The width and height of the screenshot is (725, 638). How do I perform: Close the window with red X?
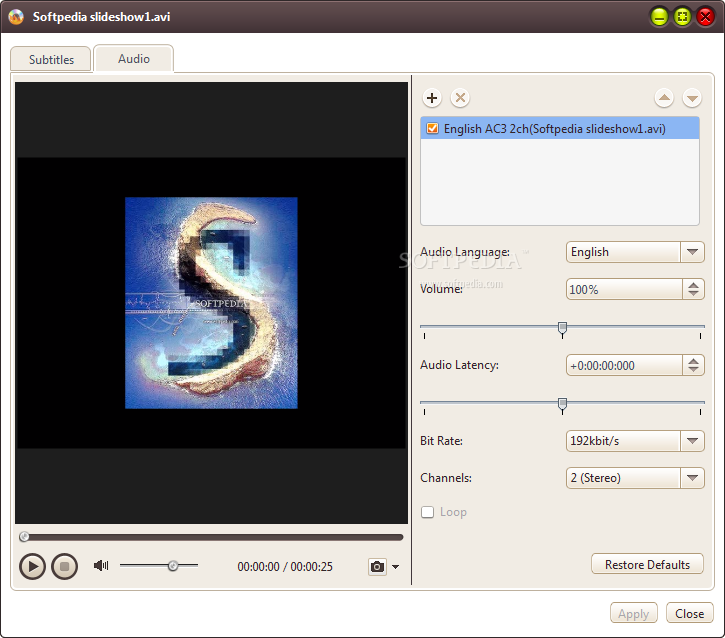(706, 17)
